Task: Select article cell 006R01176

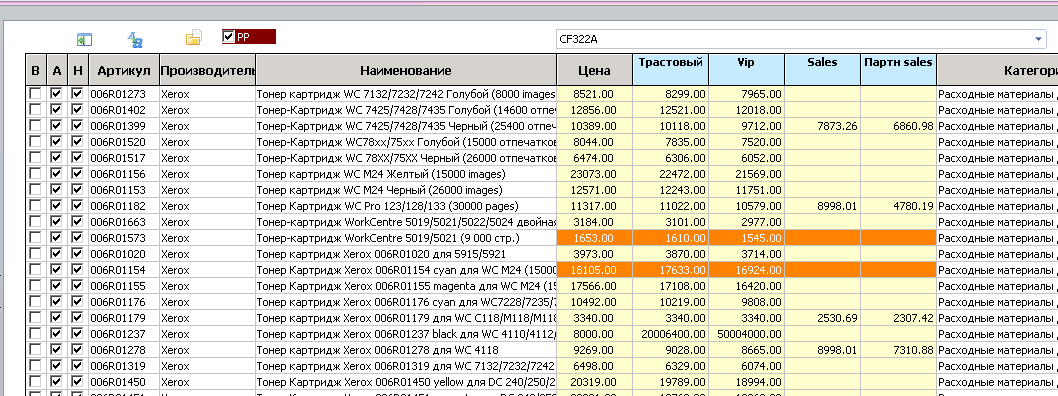Action: click(x=123, y=302)
